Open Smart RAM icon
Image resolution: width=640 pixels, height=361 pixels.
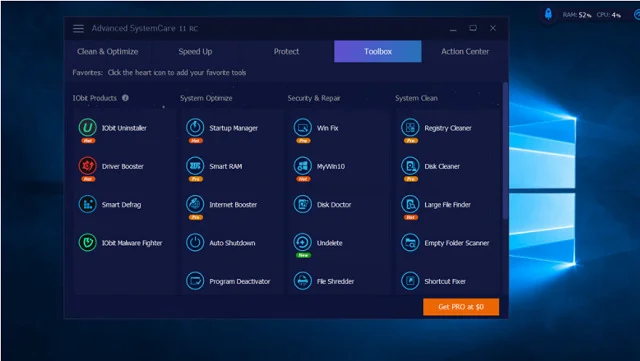click(195, 166)
